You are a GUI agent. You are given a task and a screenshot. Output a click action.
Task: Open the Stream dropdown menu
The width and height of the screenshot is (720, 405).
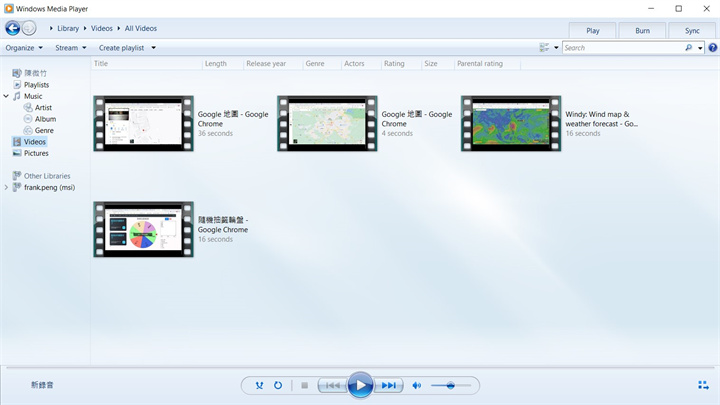(x=71, y=47)
